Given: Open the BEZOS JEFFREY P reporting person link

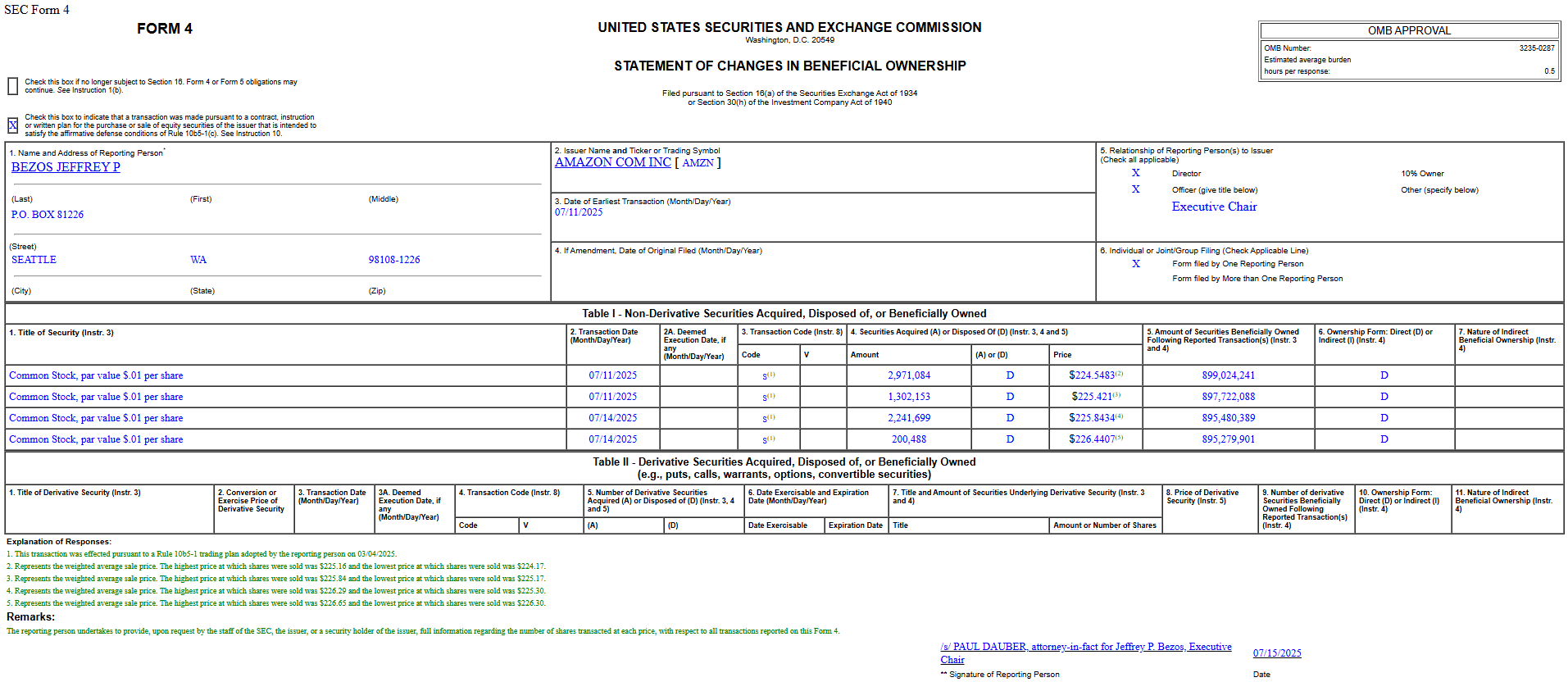Looking at the screenshot, I should point(66,167).
